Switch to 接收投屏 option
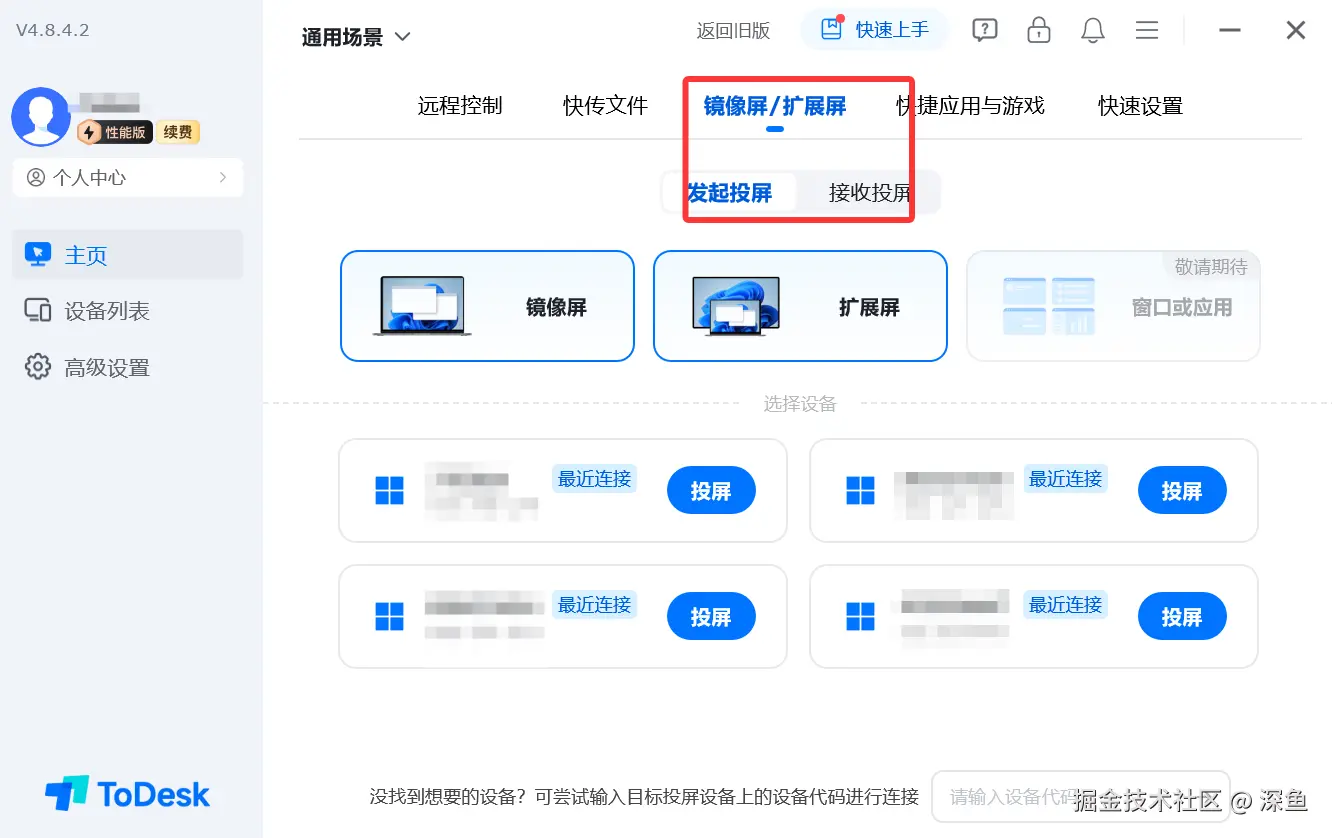1332x838 pixels. [870, 193]
